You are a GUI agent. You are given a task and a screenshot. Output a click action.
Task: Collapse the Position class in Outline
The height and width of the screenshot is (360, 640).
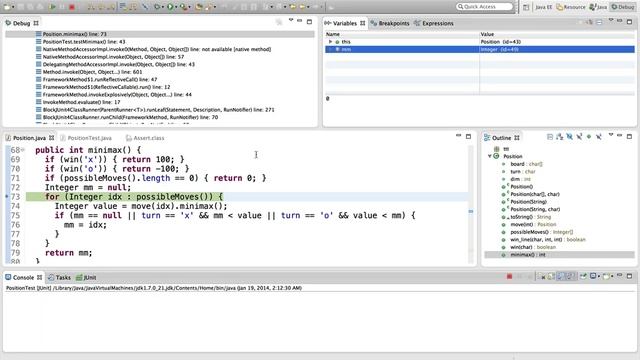489,156
